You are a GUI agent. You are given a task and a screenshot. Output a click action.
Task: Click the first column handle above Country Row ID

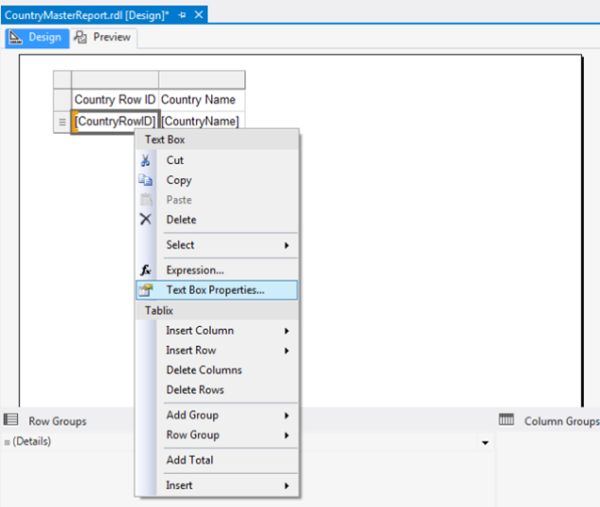pyautogui.click(x=115, y=80)
